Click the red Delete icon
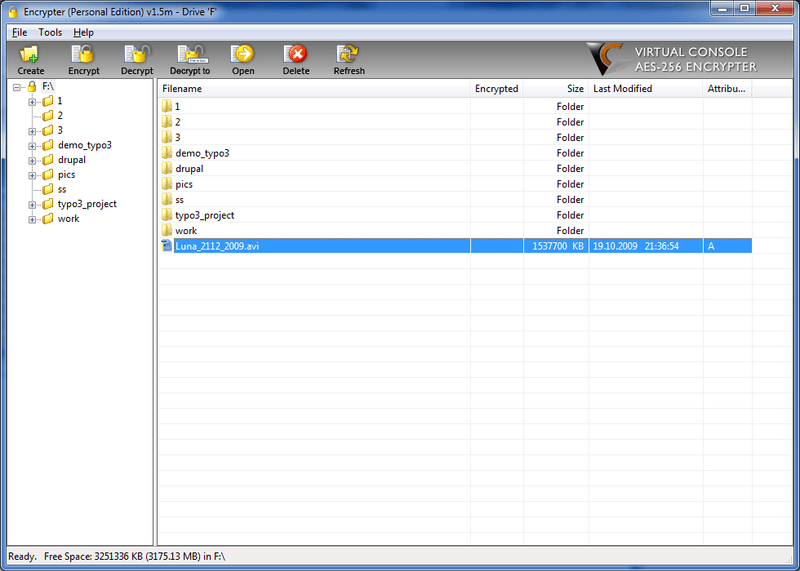 point(296,54)
